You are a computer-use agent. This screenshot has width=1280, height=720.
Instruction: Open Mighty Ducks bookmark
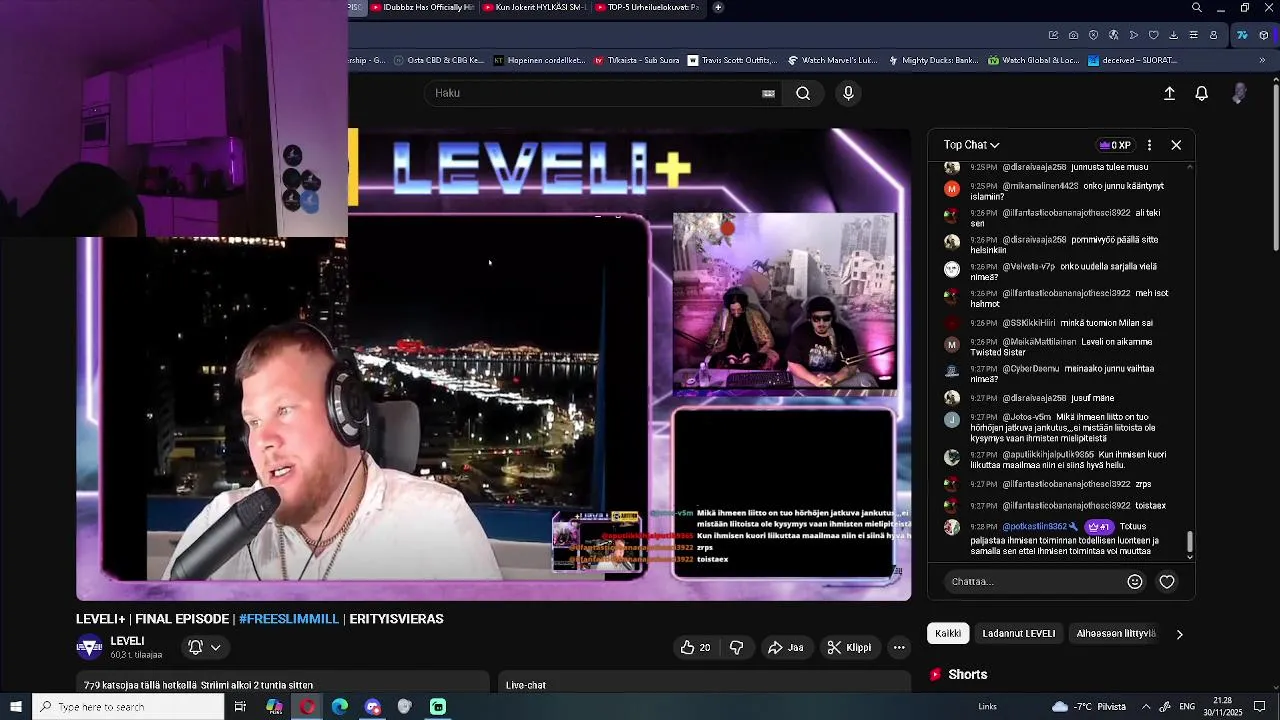pos(932,60)
